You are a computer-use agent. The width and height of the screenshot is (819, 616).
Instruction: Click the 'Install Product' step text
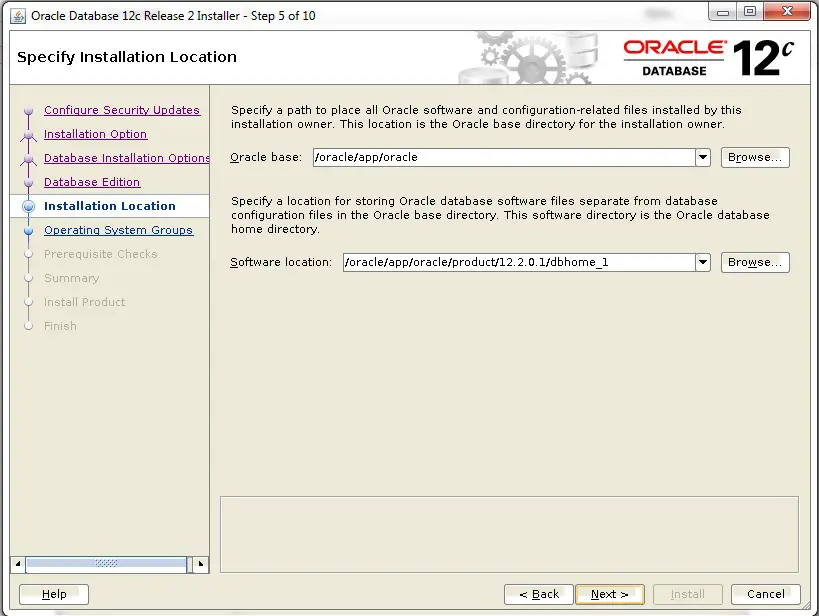(x=85, y=303)
